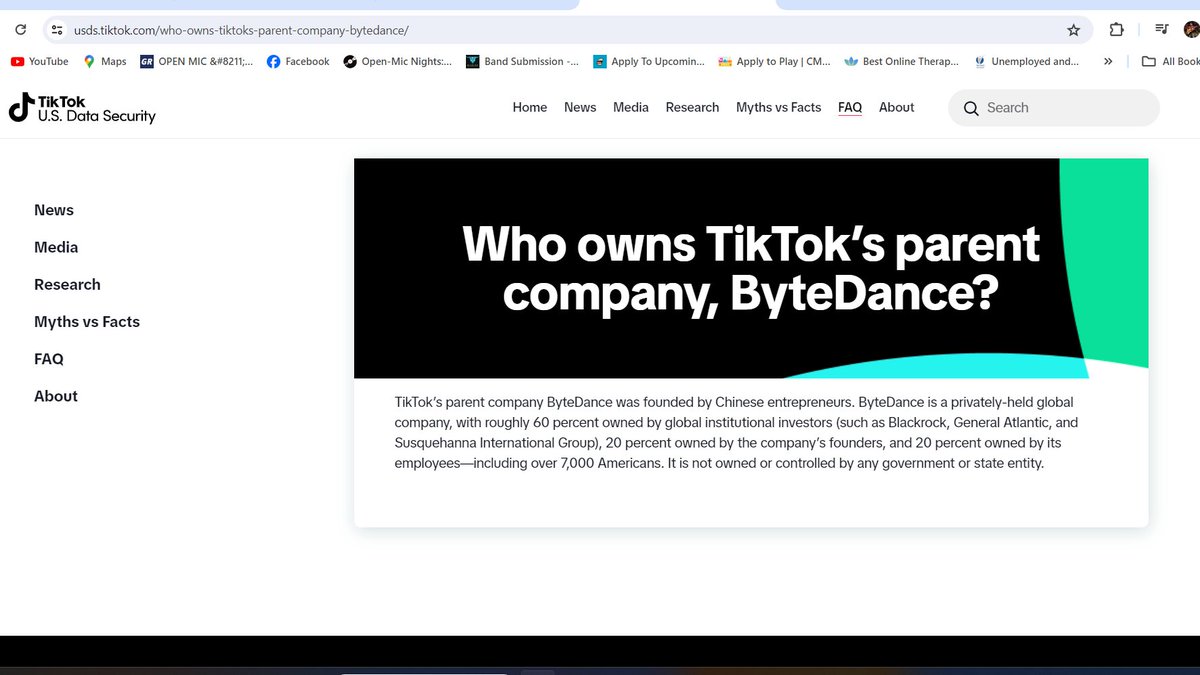Go to News in the left sidebar

pos(54,210)
